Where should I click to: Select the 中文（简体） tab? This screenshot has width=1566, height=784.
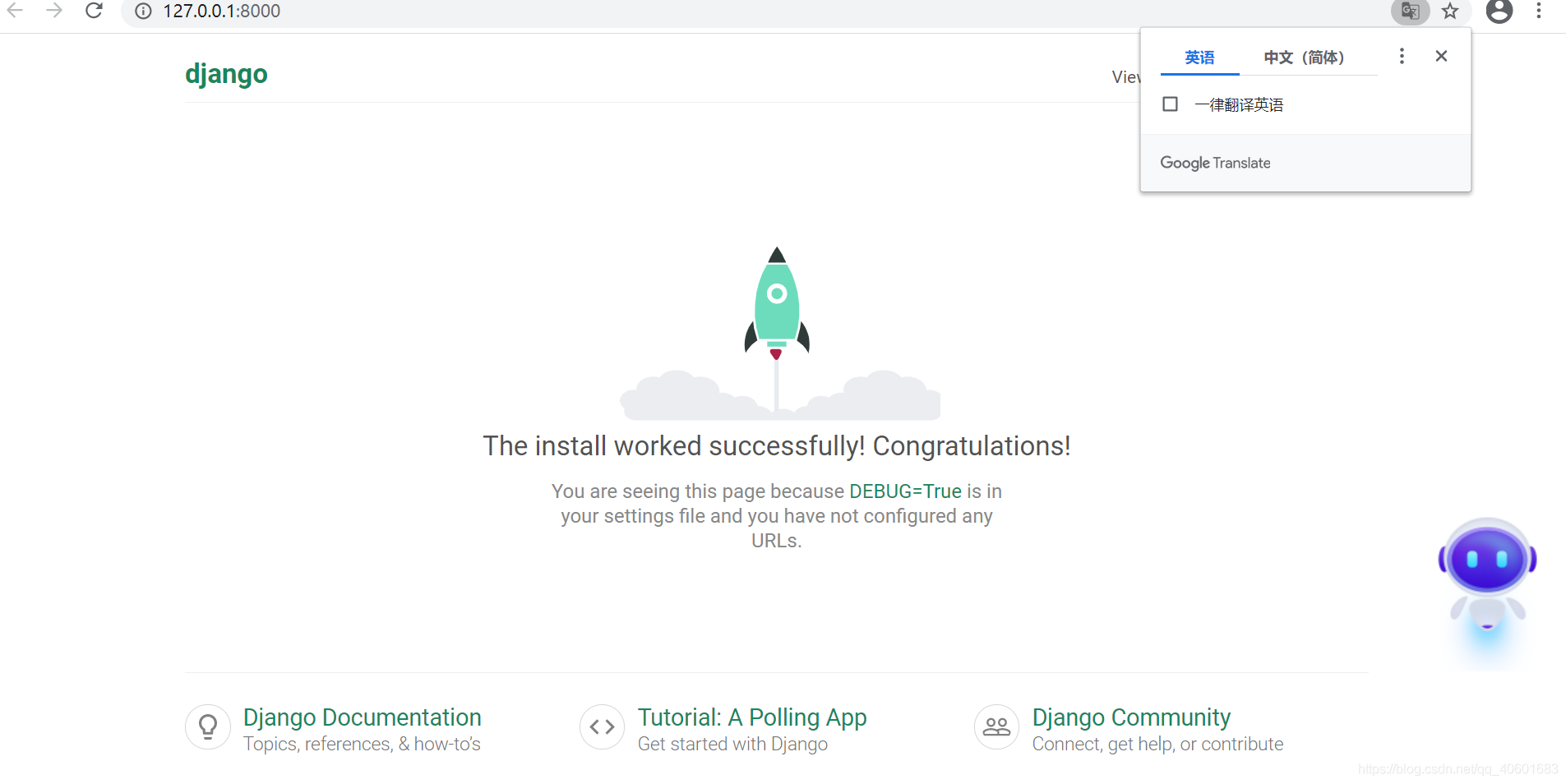click(x=1304, y=58)
